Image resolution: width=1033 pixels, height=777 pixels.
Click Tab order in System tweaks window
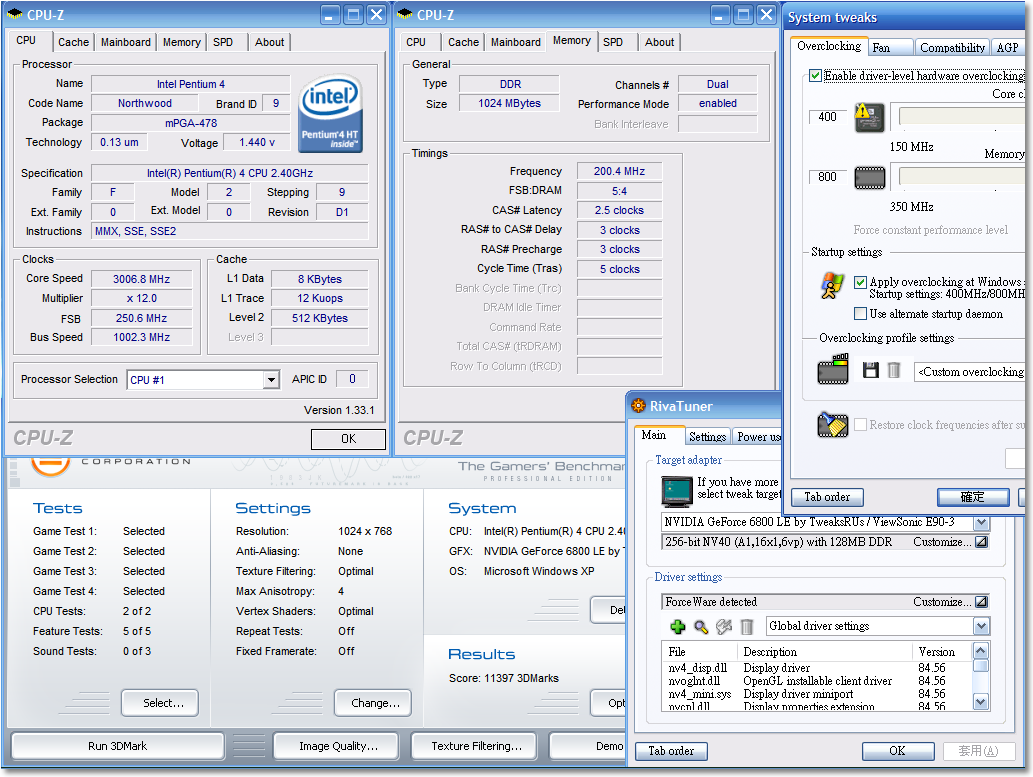827,497
